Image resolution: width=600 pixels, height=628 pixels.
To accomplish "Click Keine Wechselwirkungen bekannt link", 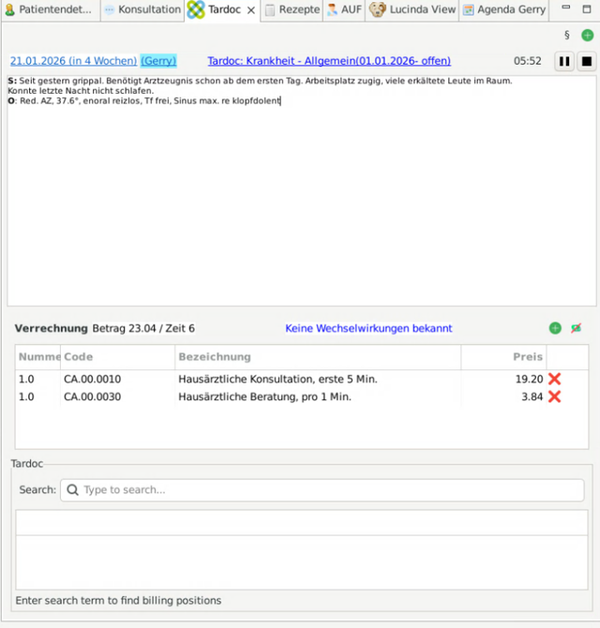I will point(368,328).
